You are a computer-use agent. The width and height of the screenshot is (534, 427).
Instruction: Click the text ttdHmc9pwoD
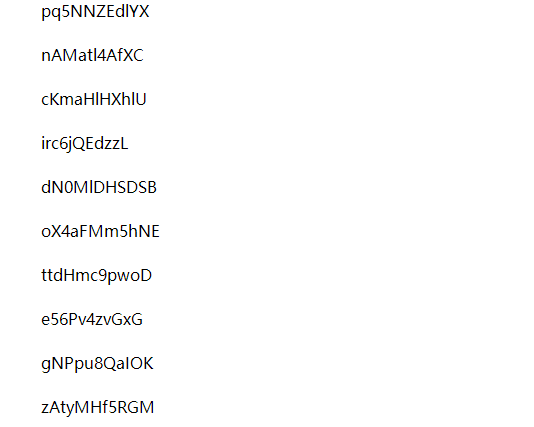tap(96, 276)
